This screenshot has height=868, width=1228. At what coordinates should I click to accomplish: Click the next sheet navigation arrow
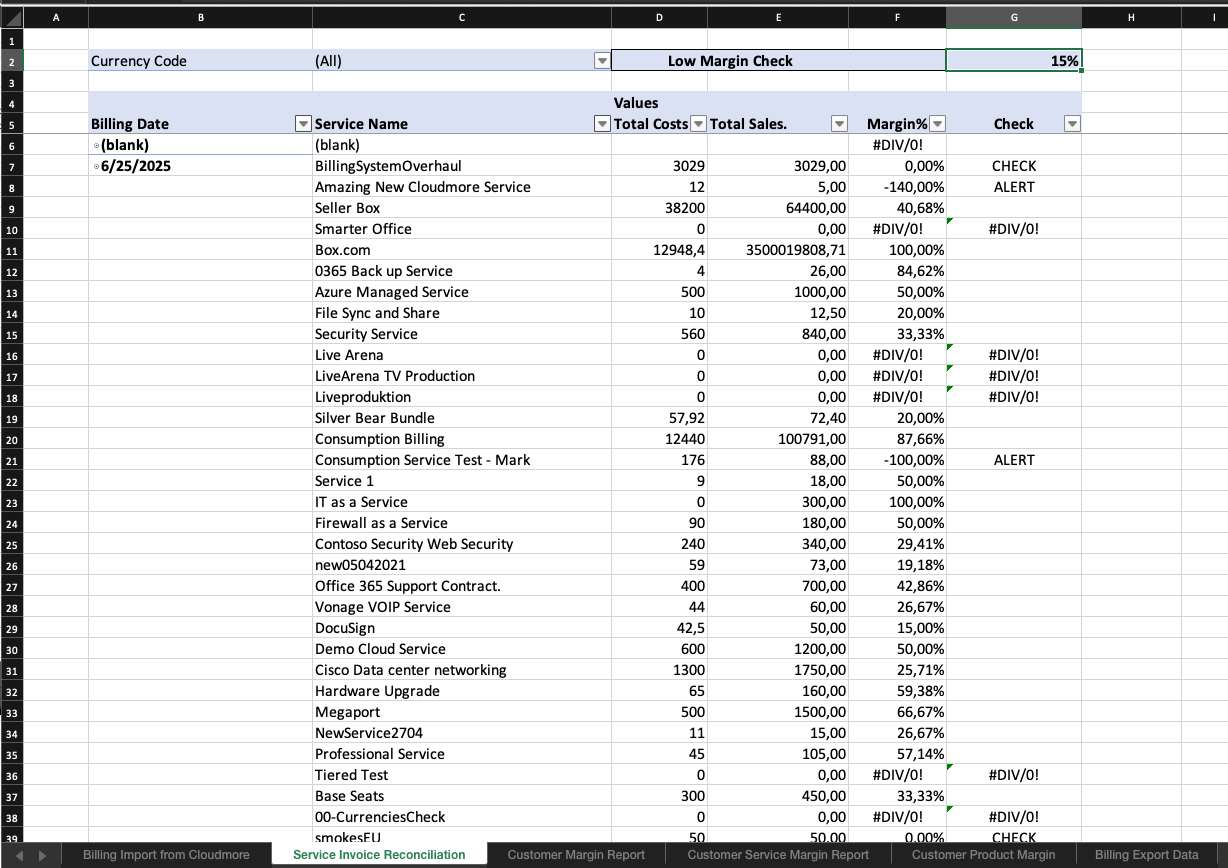tap(42, 855)
